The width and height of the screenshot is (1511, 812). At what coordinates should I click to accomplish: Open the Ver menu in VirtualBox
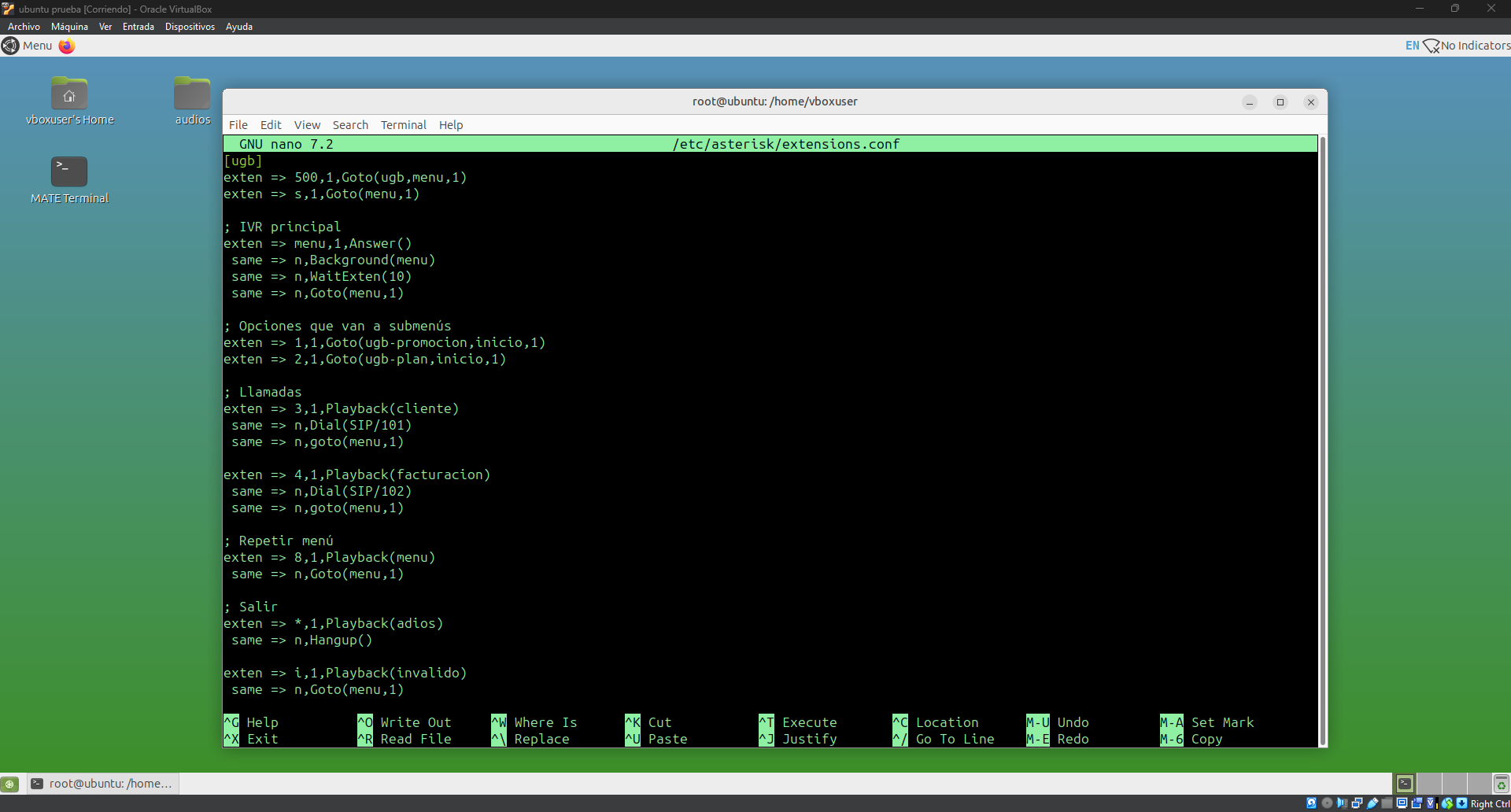click(105, 27)
